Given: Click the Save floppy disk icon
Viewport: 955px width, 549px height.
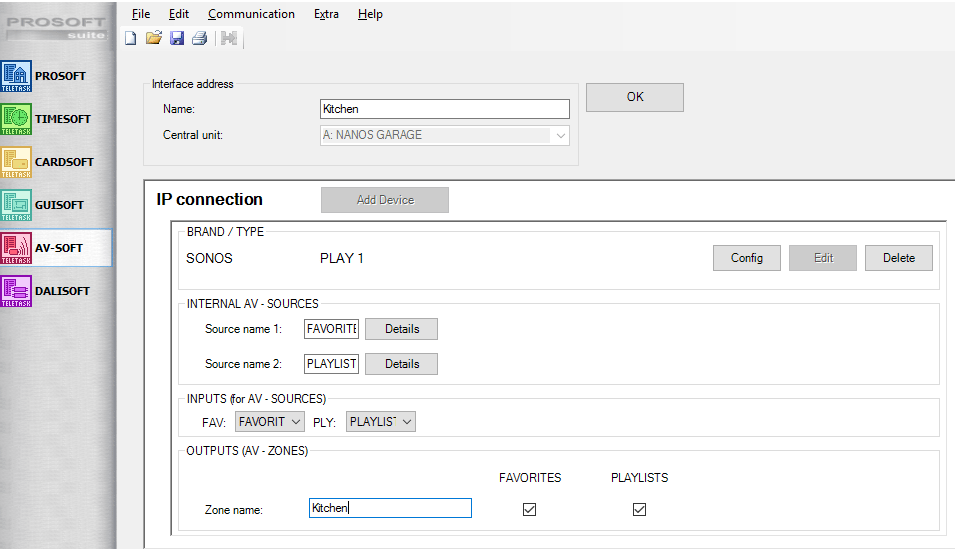Looking at the screenshot, I should point(176,39).
